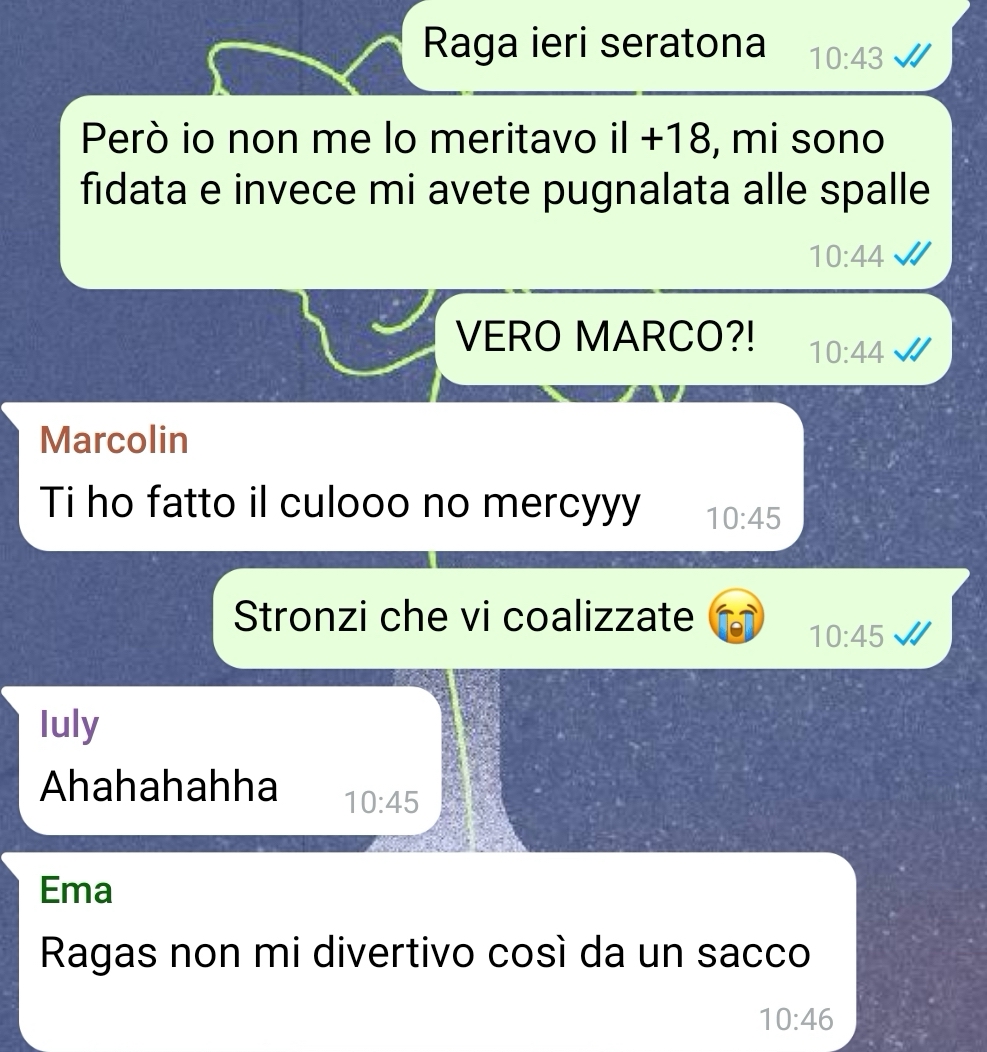The height and width of the screenshot is (1052, 987).
Task: Tap the read-receipt checkmarks on "Raga ieri seratona"
Action: pos(913,58)
